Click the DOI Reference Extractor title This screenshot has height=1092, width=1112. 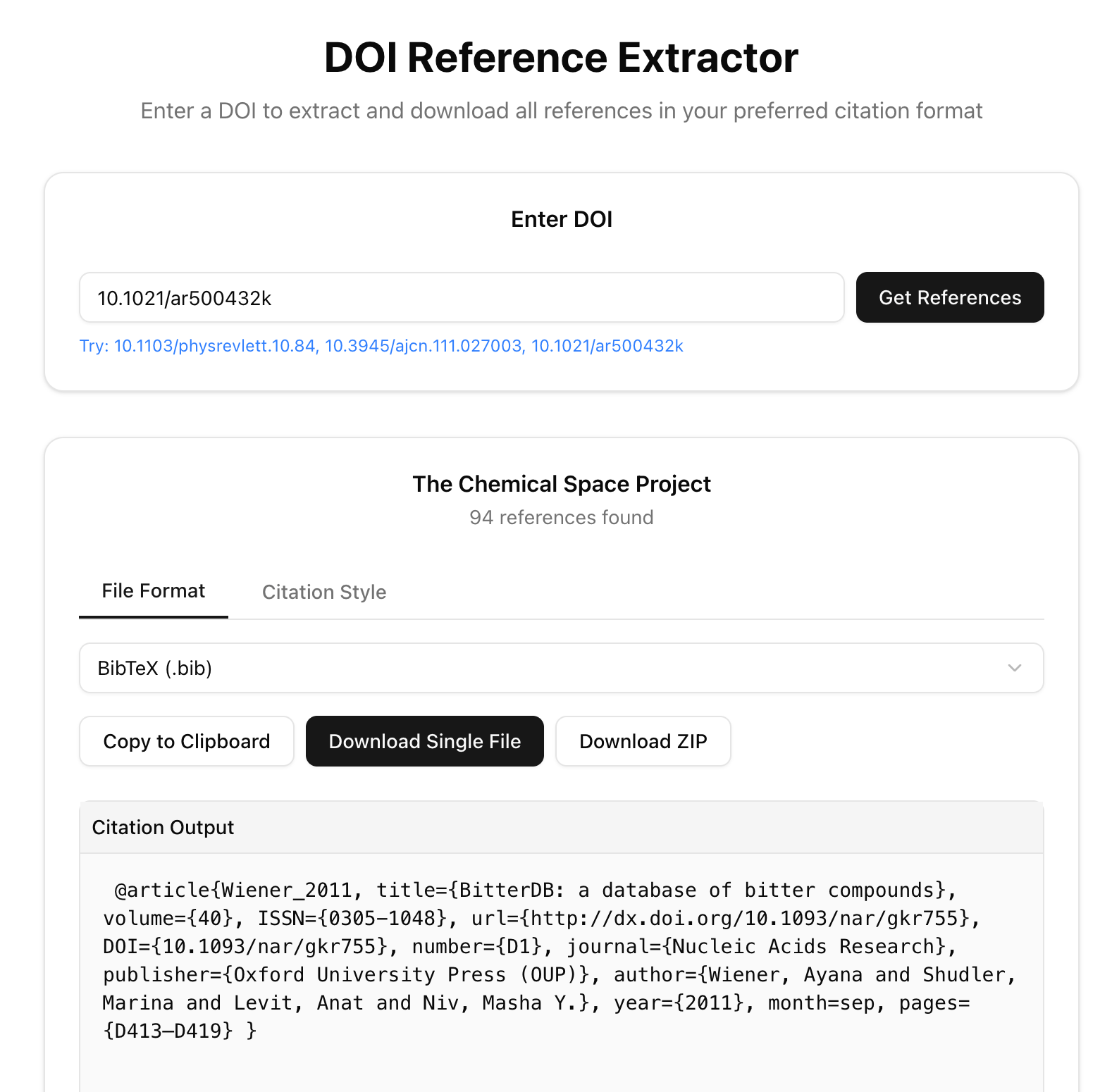point(561,57)
